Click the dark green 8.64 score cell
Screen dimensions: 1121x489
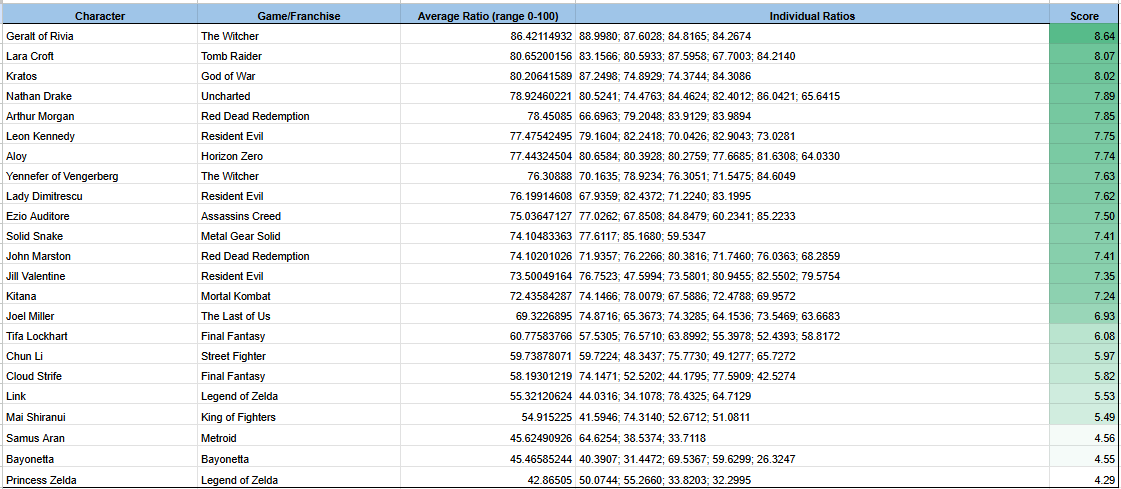pyautogui.click(x=1084, y=36)
